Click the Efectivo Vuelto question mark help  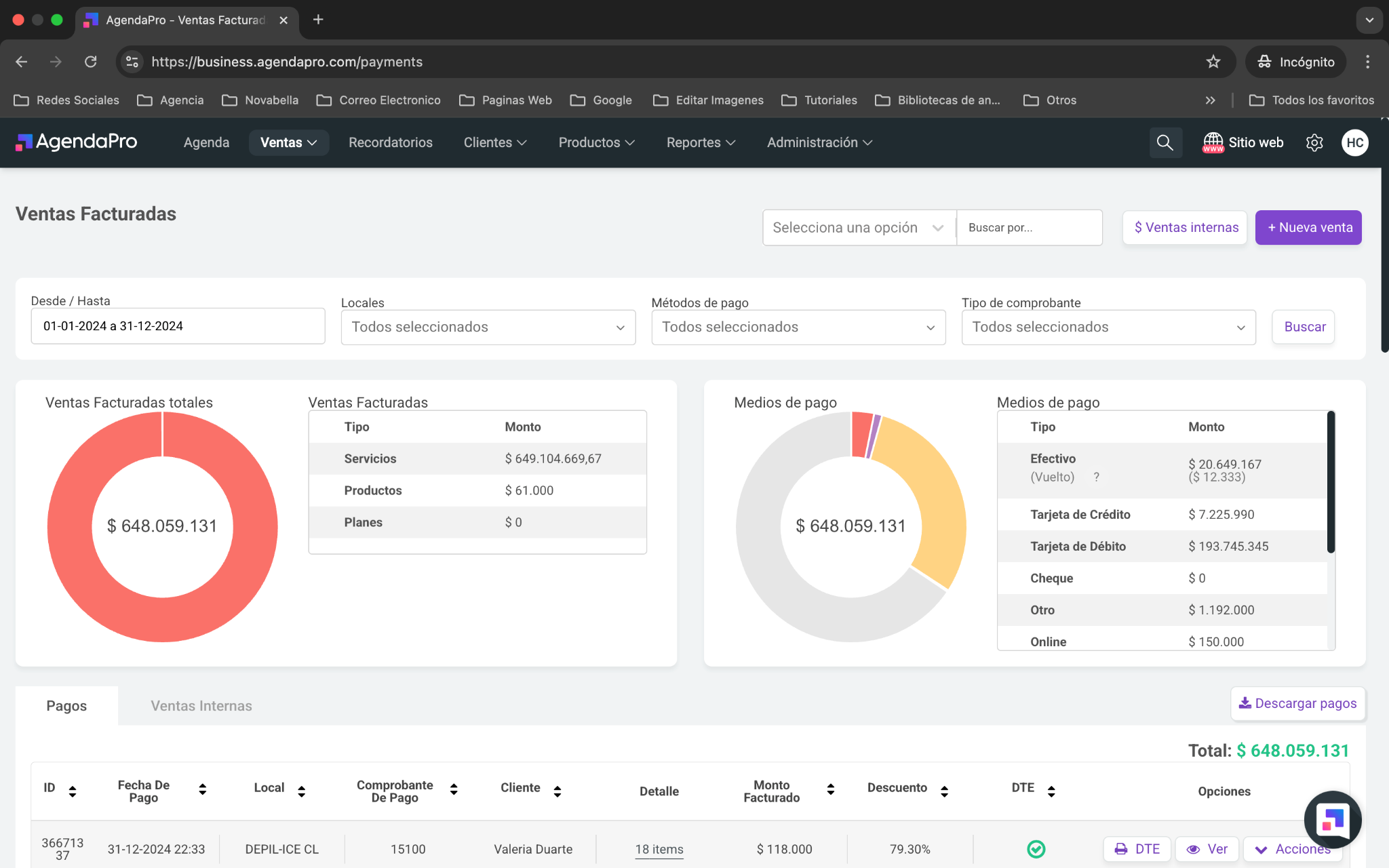click(1096, 477)
